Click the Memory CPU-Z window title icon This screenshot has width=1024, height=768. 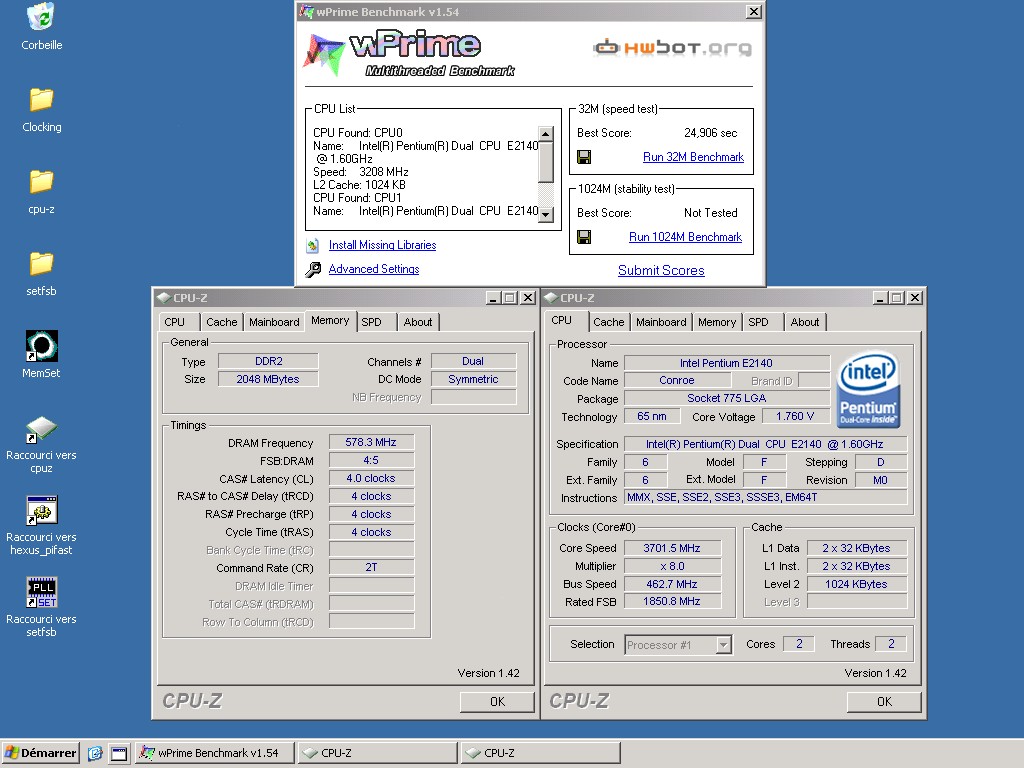coord(163,298)
